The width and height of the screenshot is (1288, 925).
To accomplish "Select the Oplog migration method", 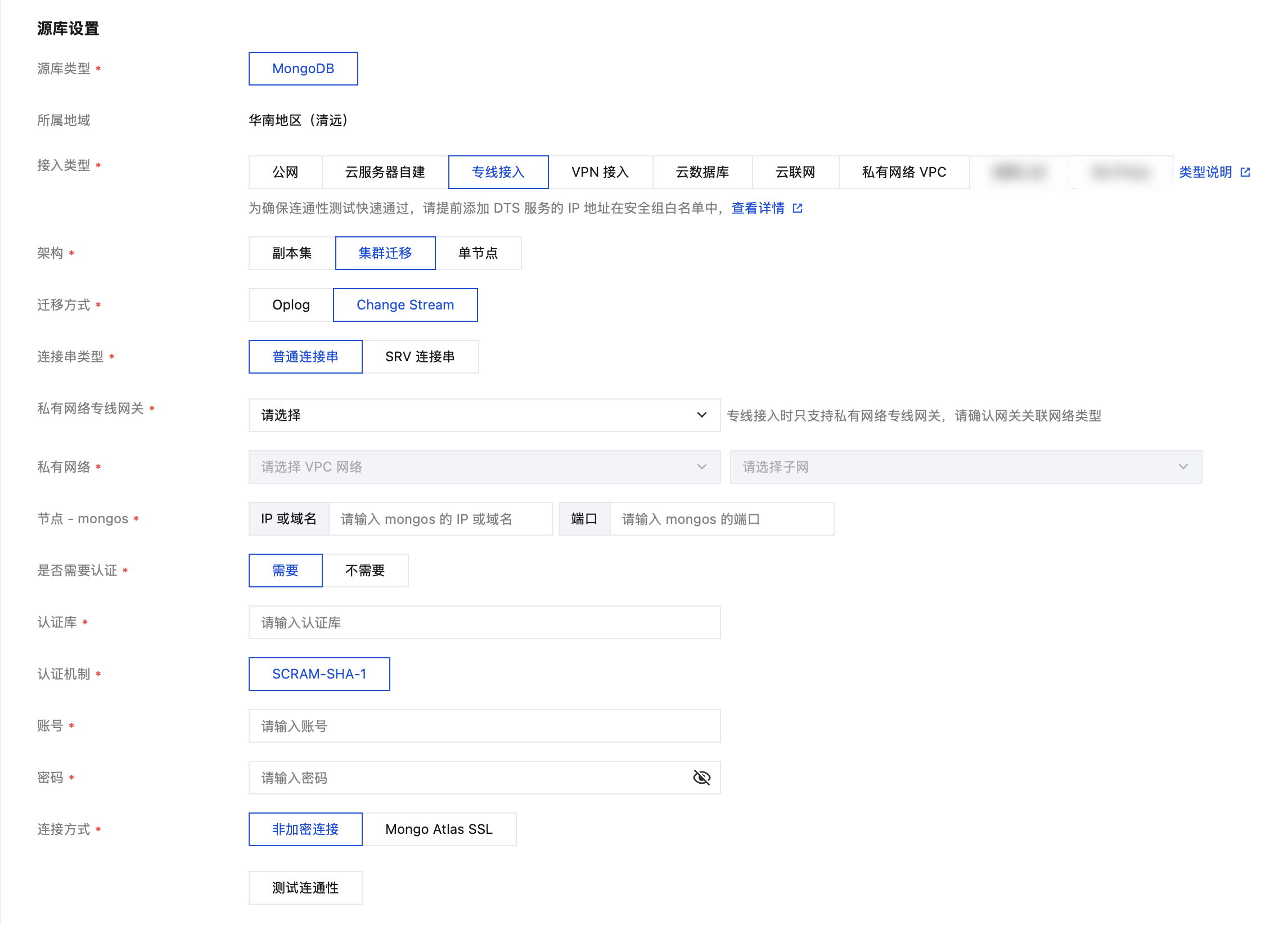I will 291,305.
